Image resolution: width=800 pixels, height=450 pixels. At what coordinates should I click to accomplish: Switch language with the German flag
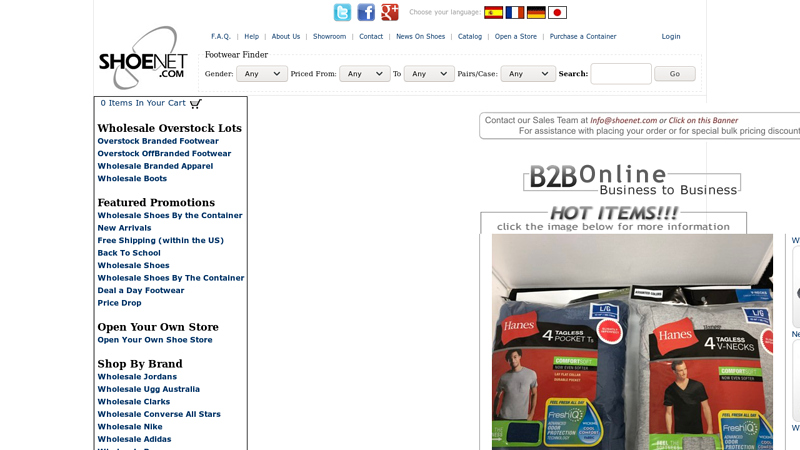pos(536,12)
